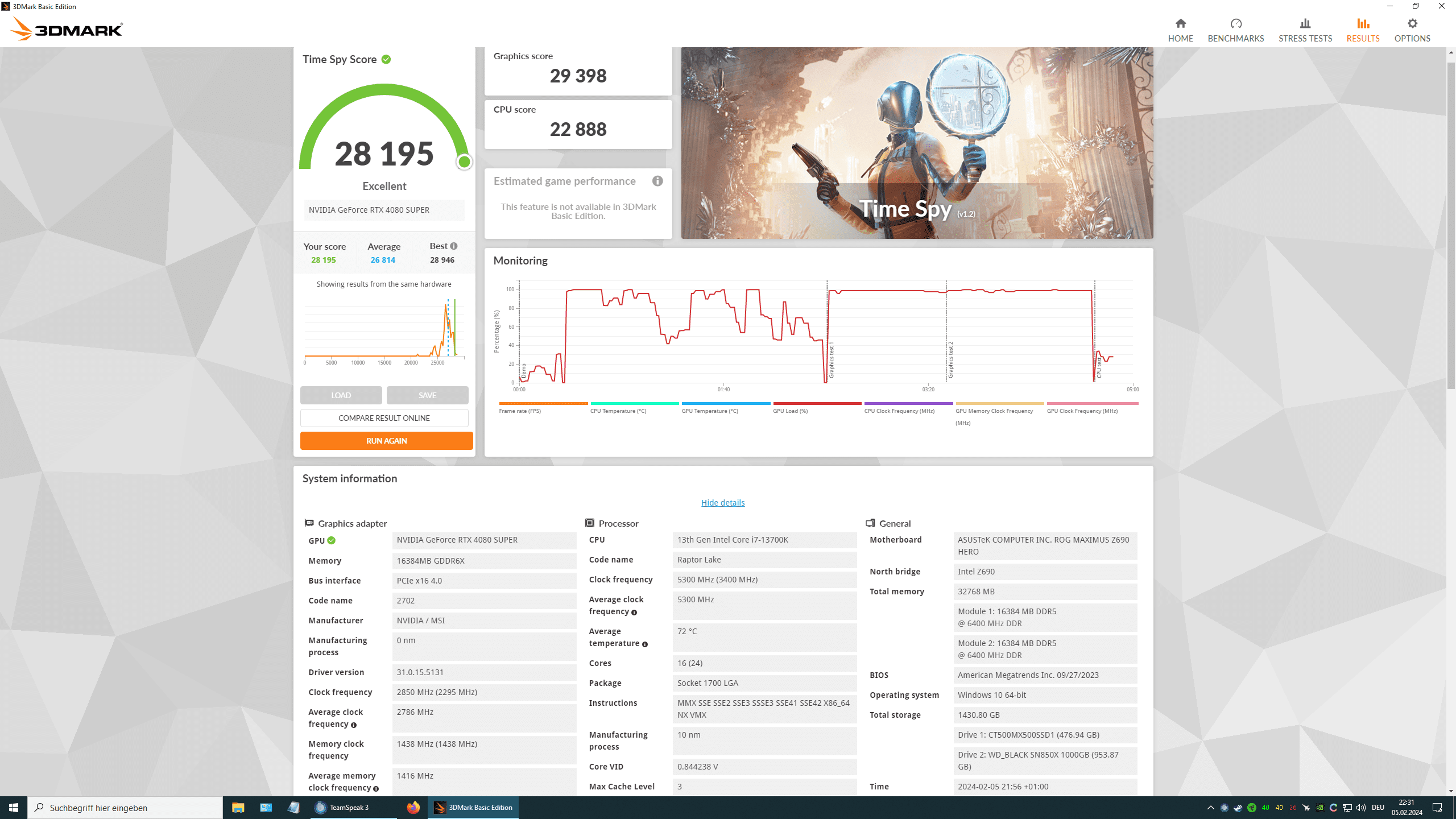Switch to TeamSpeak 3 in the taskbar
Image resolution: width=1456 pixels, height=819 pixels.
point(354,808)
